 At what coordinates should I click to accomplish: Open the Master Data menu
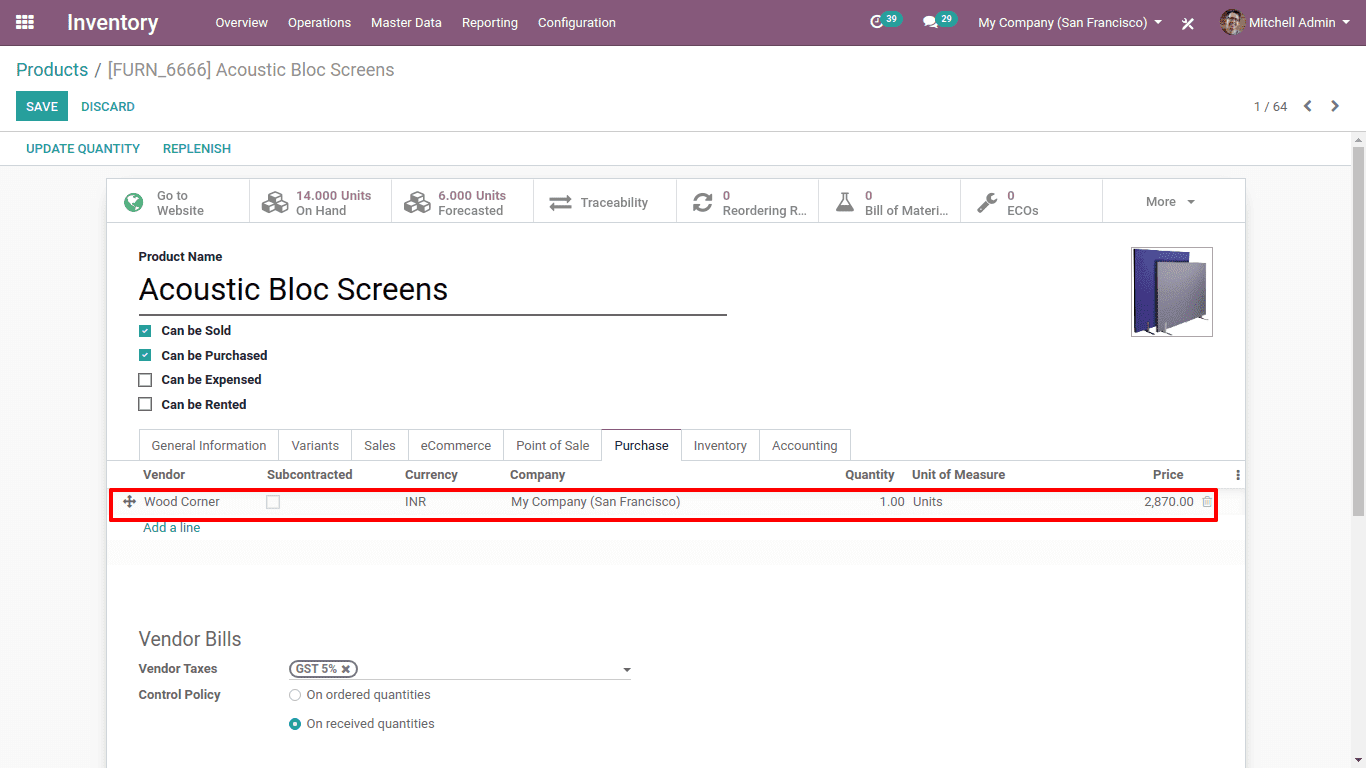point(406,22)
